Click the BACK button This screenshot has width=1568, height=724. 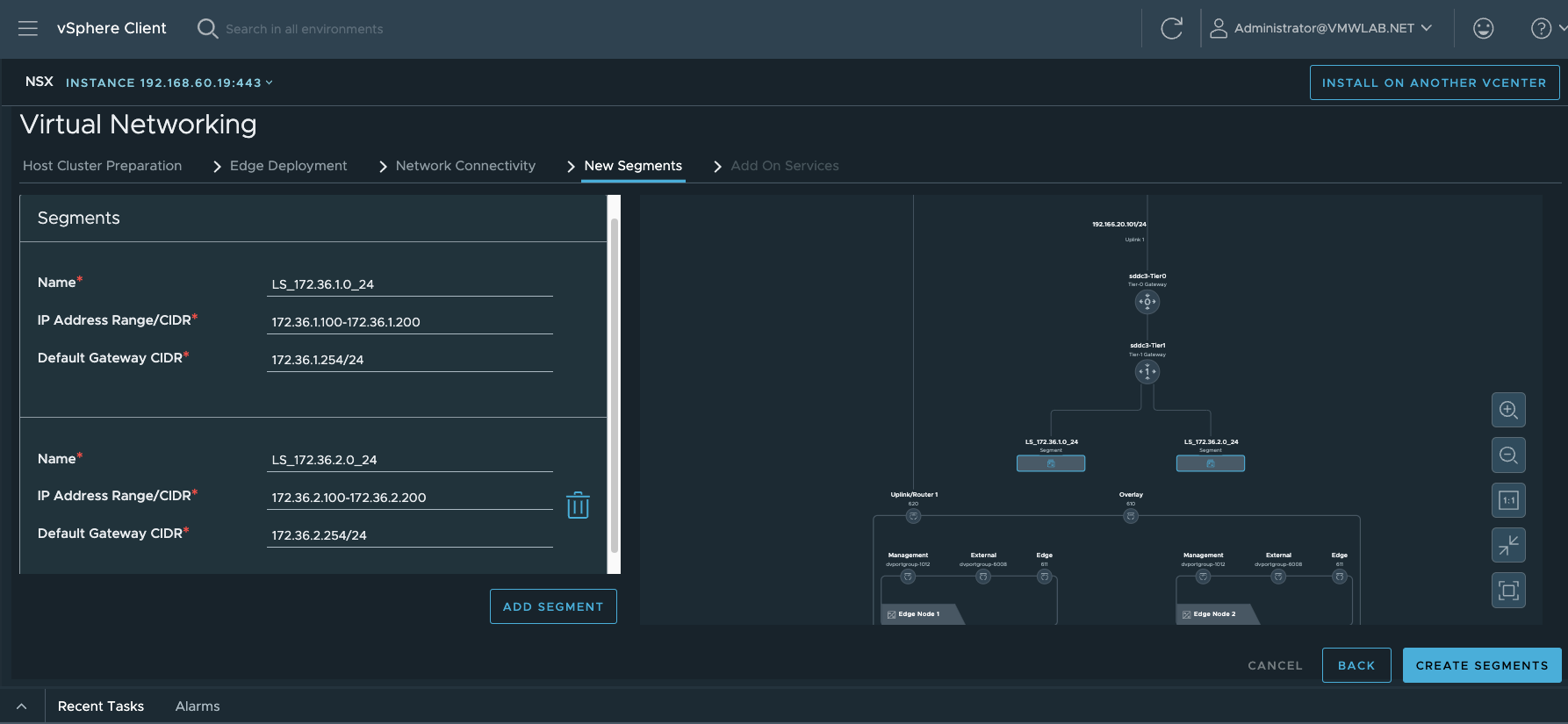pyautogui.click(x=1356, y=665)
